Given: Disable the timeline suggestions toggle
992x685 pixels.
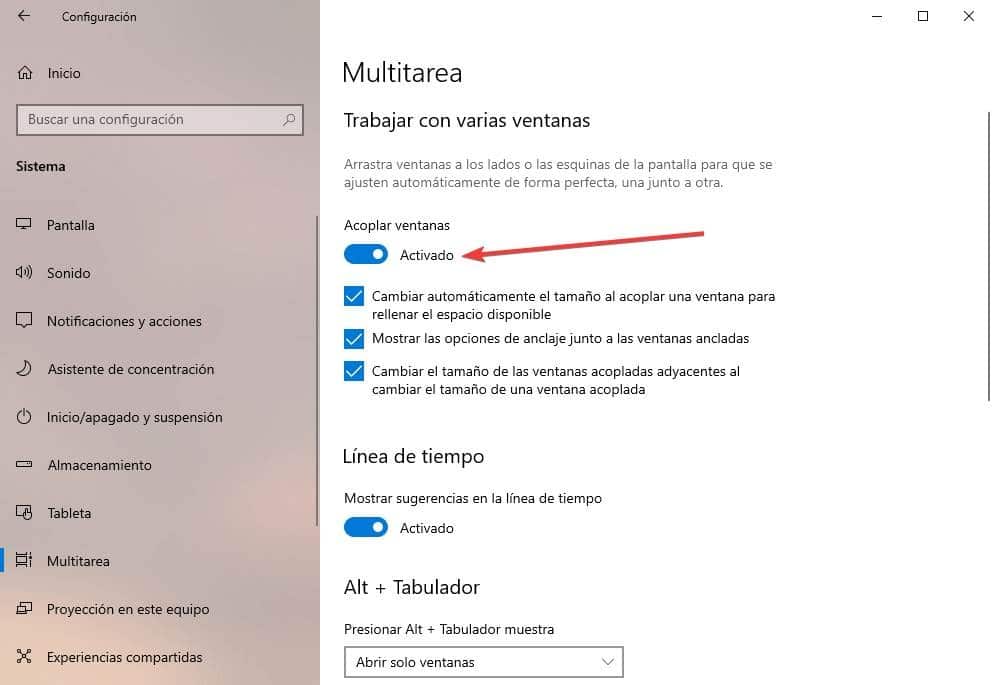Looking at the screenshot, I should click(x=366, y=528).
